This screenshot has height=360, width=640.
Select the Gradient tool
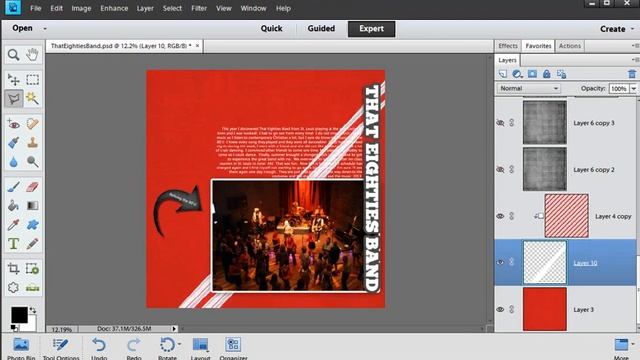32,205
